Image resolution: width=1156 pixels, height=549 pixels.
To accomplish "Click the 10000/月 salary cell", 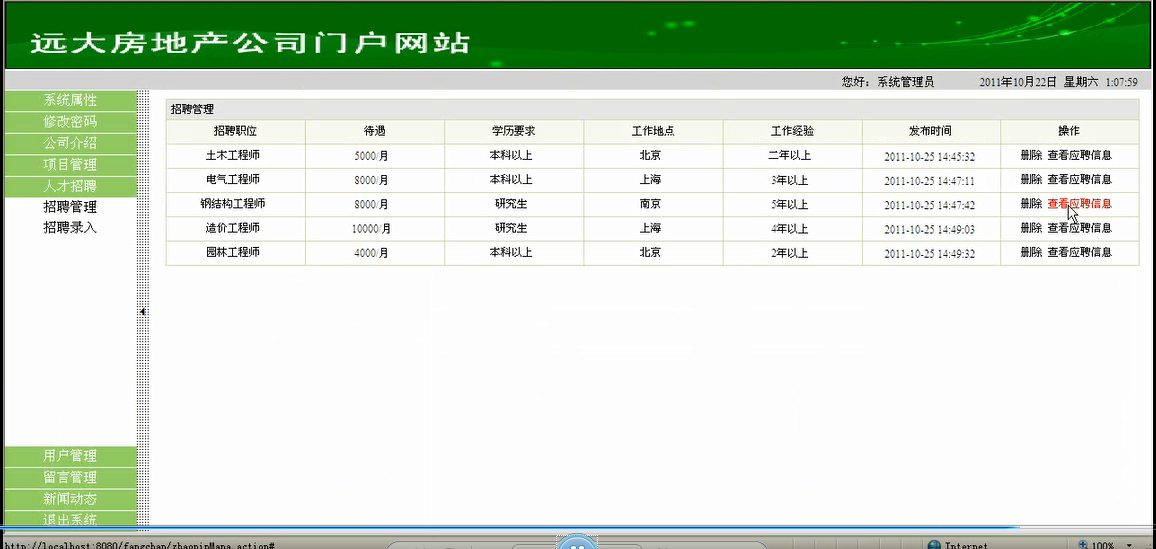I will (375, 228).
